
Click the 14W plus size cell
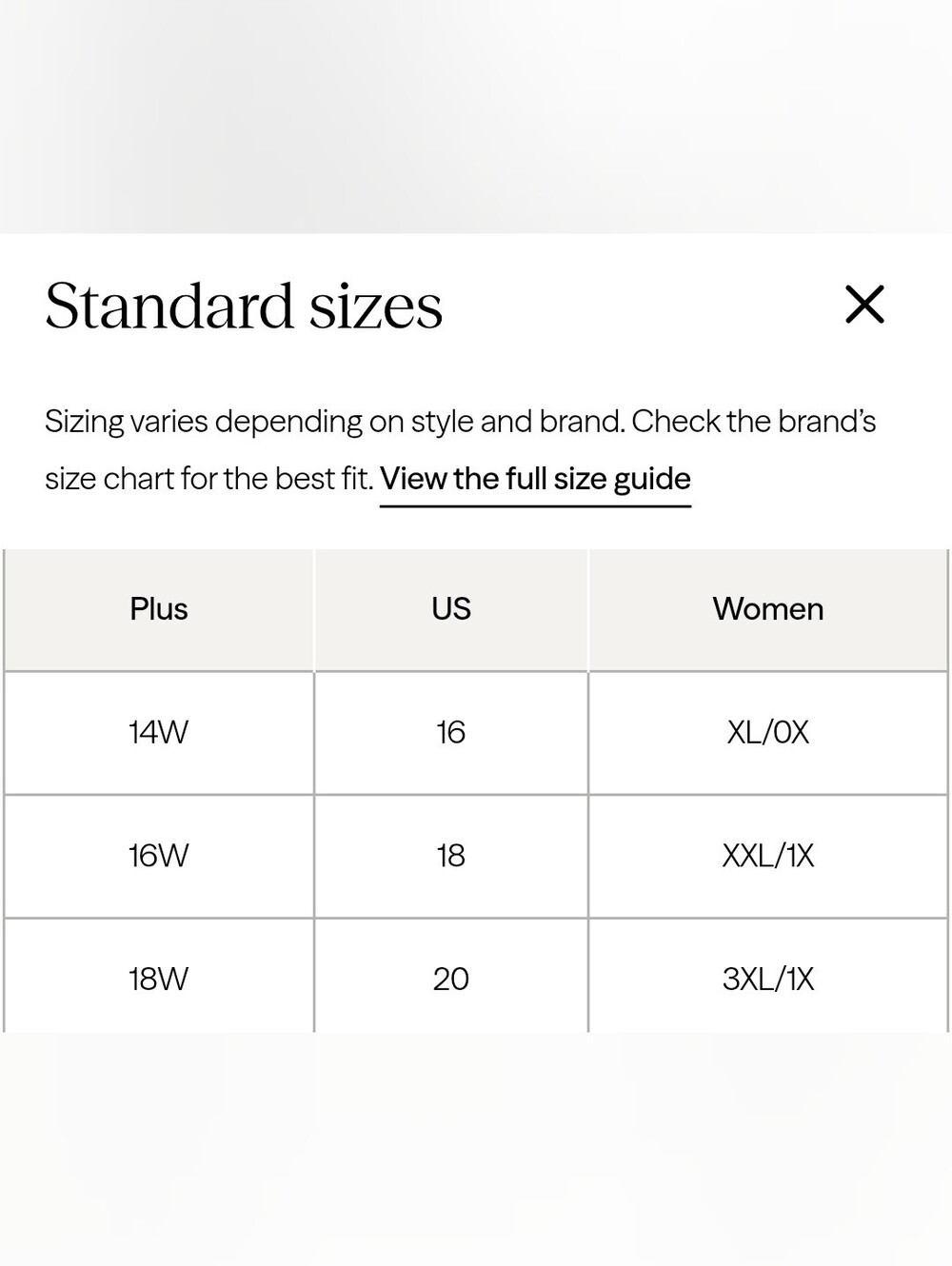(159, 733)
